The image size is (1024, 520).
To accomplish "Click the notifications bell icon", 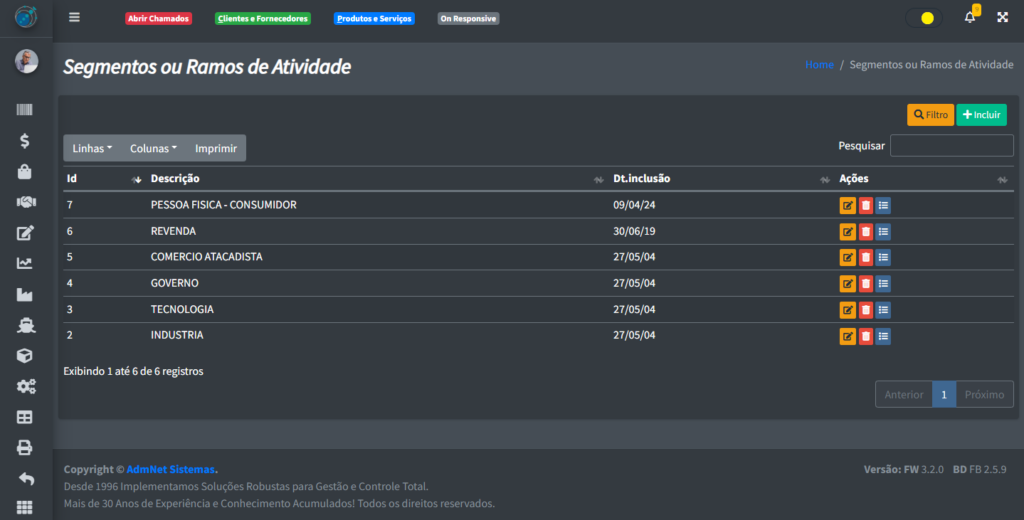I will (x=969, y=18).
